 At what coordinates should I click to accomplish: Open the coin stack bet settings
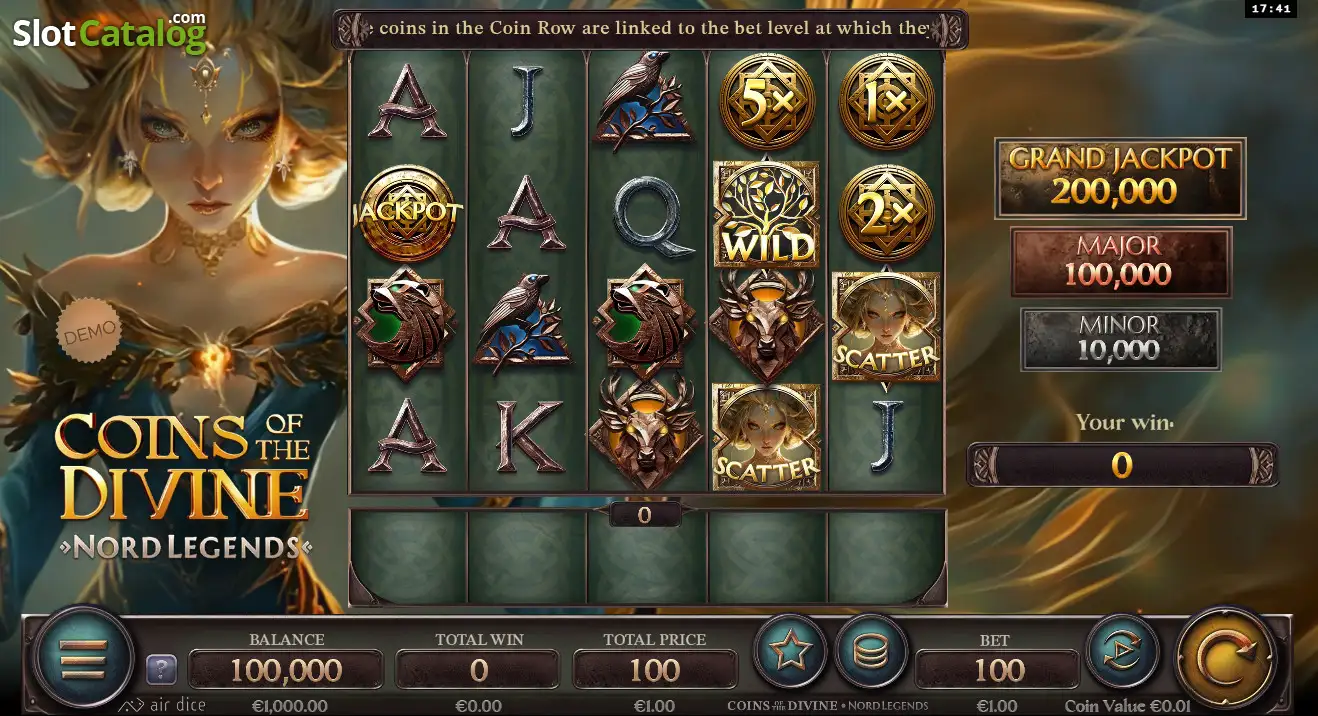click(x=871, y=652)
